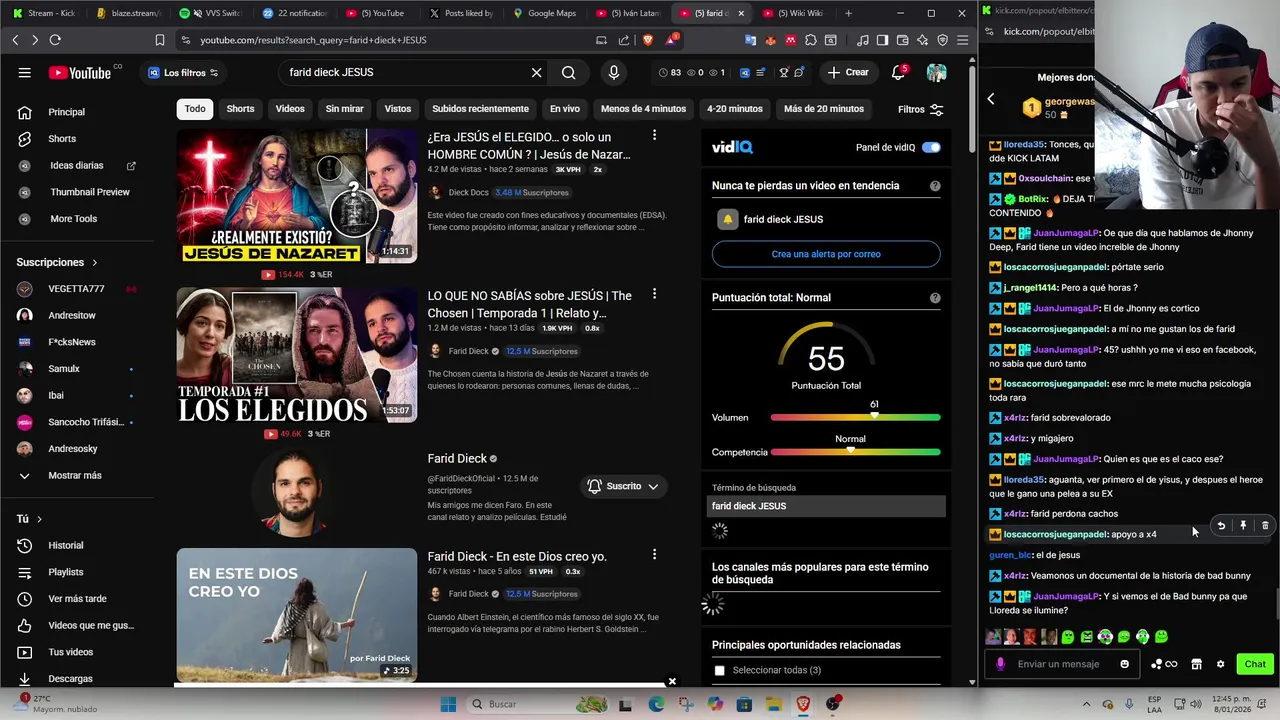
Task: Select the Videos filter chip
Action: tap(290, 109)
